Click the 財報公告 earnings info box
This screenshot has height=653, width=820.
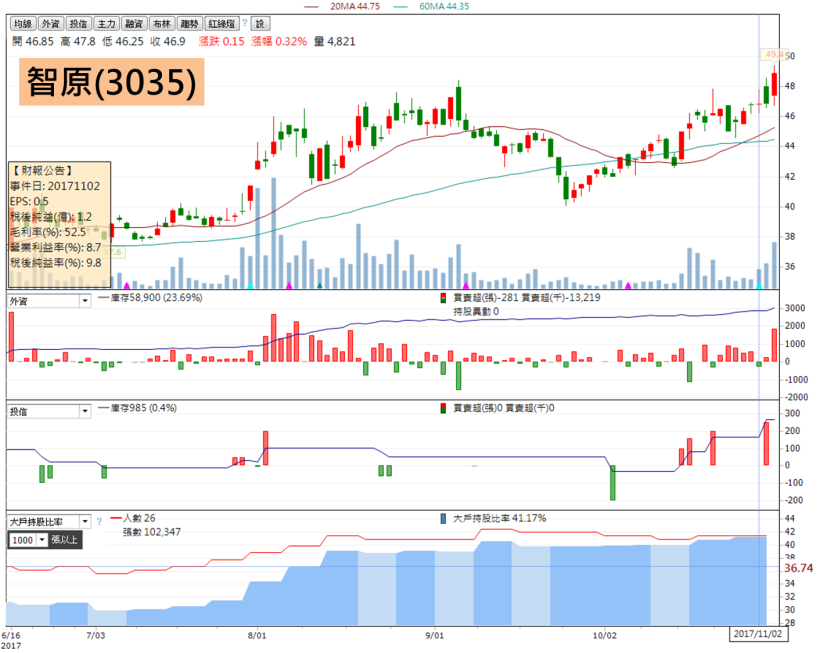(59, 225)
